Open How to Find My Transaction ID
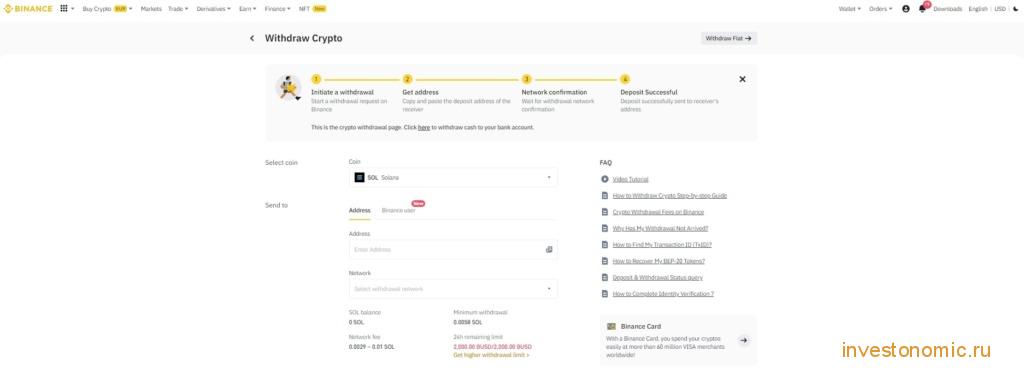Image resolution: width=1024 pixels, height=369 pixels. coord(662,245)
